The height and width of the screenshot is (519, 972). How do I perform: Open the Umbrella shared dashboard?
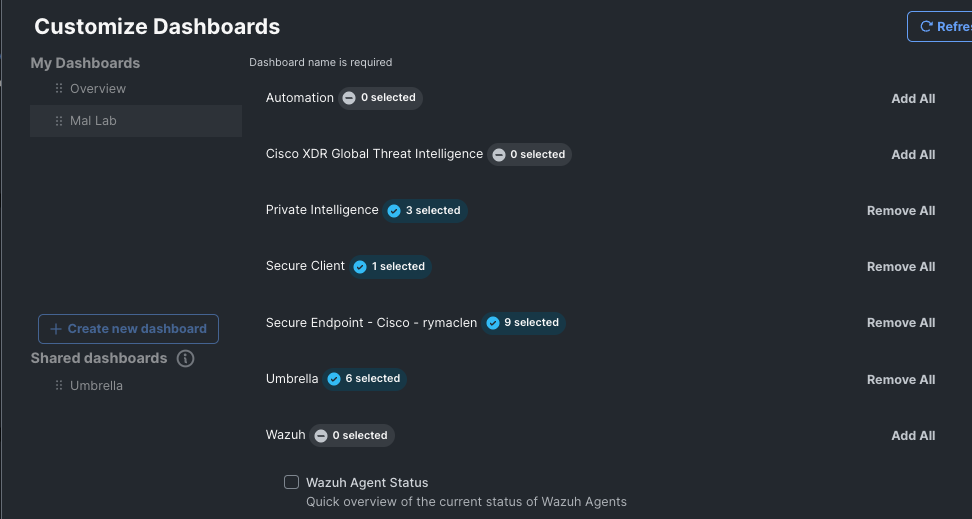pos(96,386)
